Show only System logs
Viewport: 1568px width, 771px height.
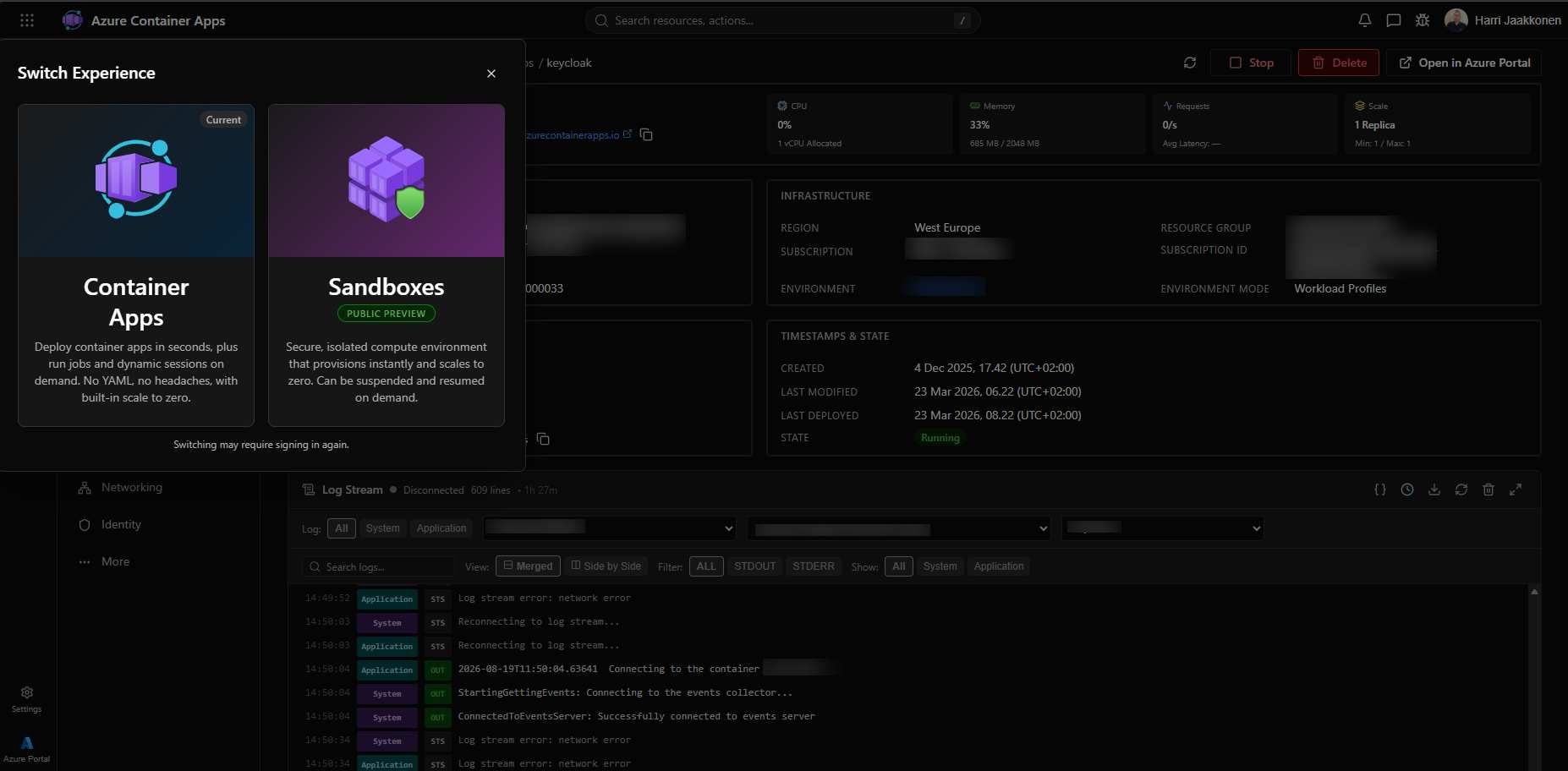tap(940, 566)
